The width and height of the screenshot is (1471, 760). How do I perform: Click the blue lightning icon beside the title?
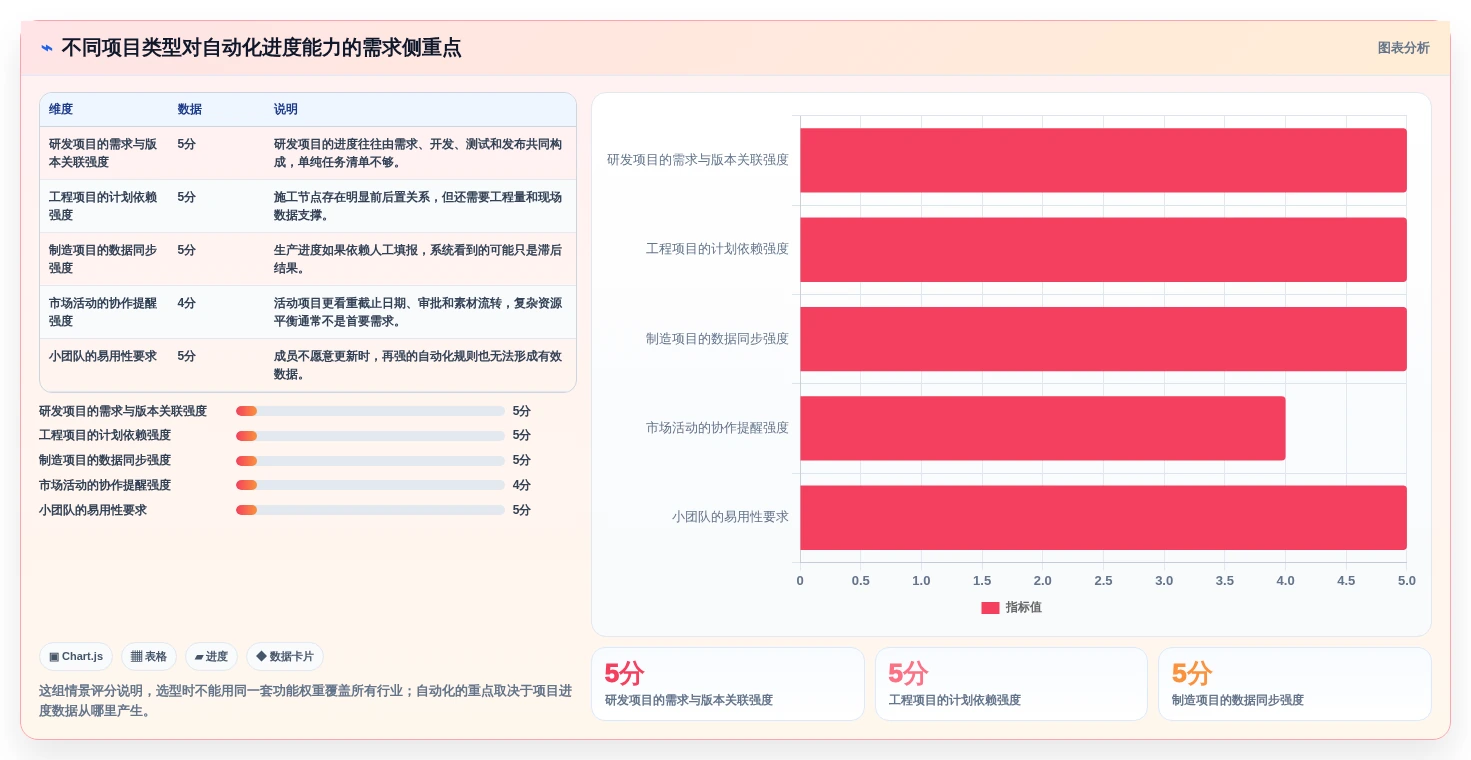pos(47,48)
